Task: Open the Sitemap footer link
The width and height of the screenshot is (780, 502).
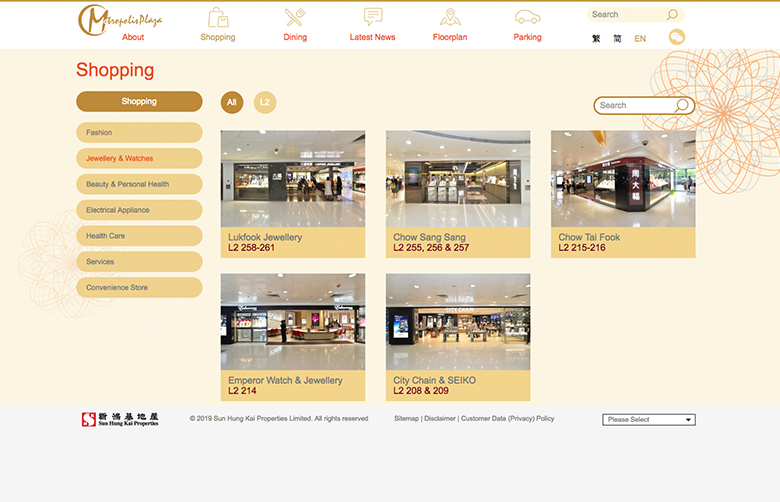Action: tap(406, 419)
